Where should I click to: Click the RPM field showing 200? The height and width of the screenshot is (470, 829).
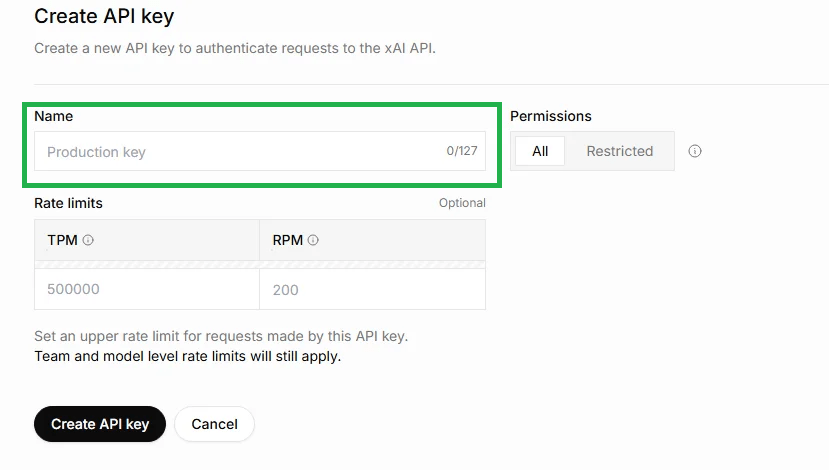pos(372,289)
